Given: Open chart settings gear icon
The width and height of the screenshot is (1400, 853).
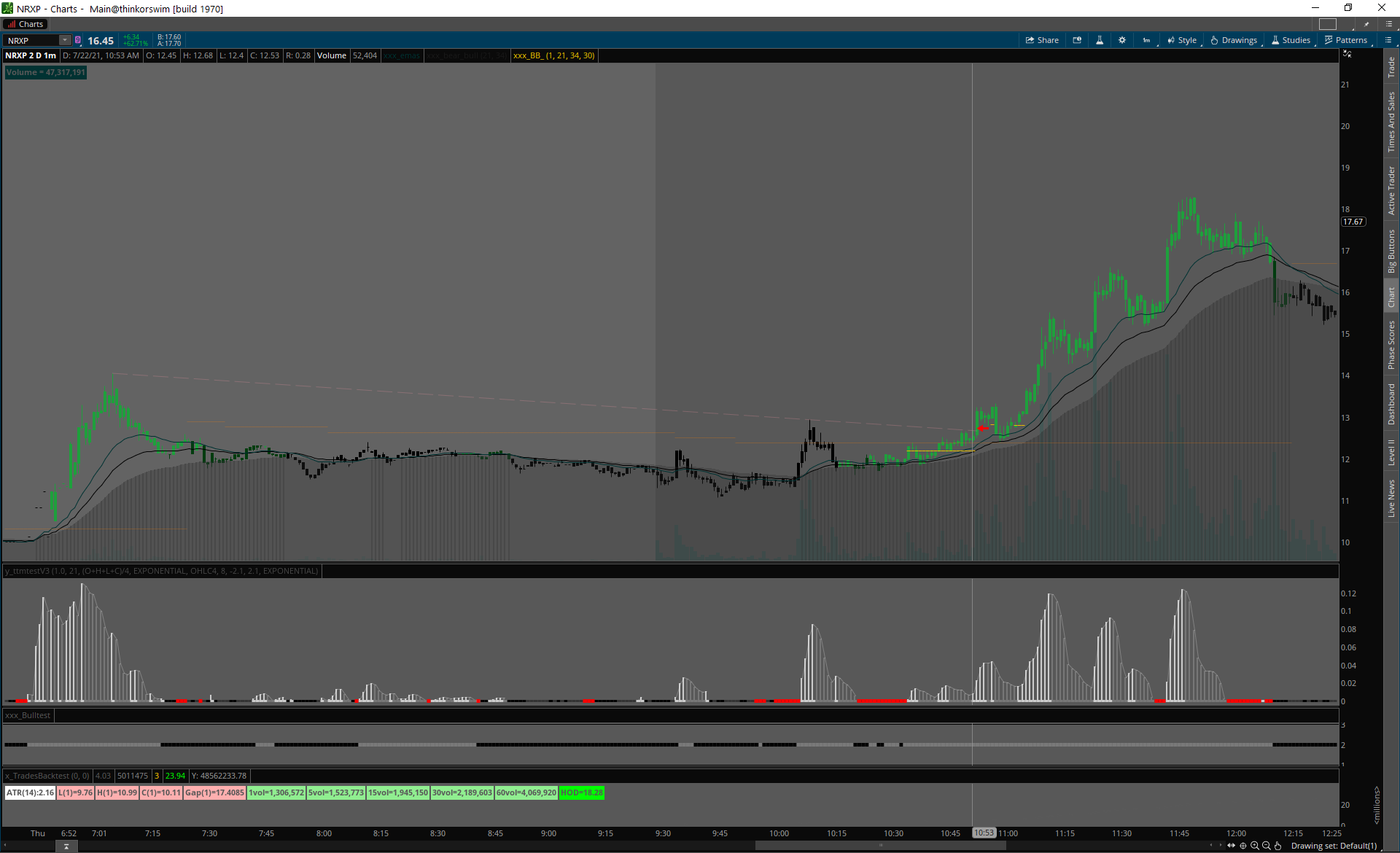Looking at the screenshot, I should 1122,40.
